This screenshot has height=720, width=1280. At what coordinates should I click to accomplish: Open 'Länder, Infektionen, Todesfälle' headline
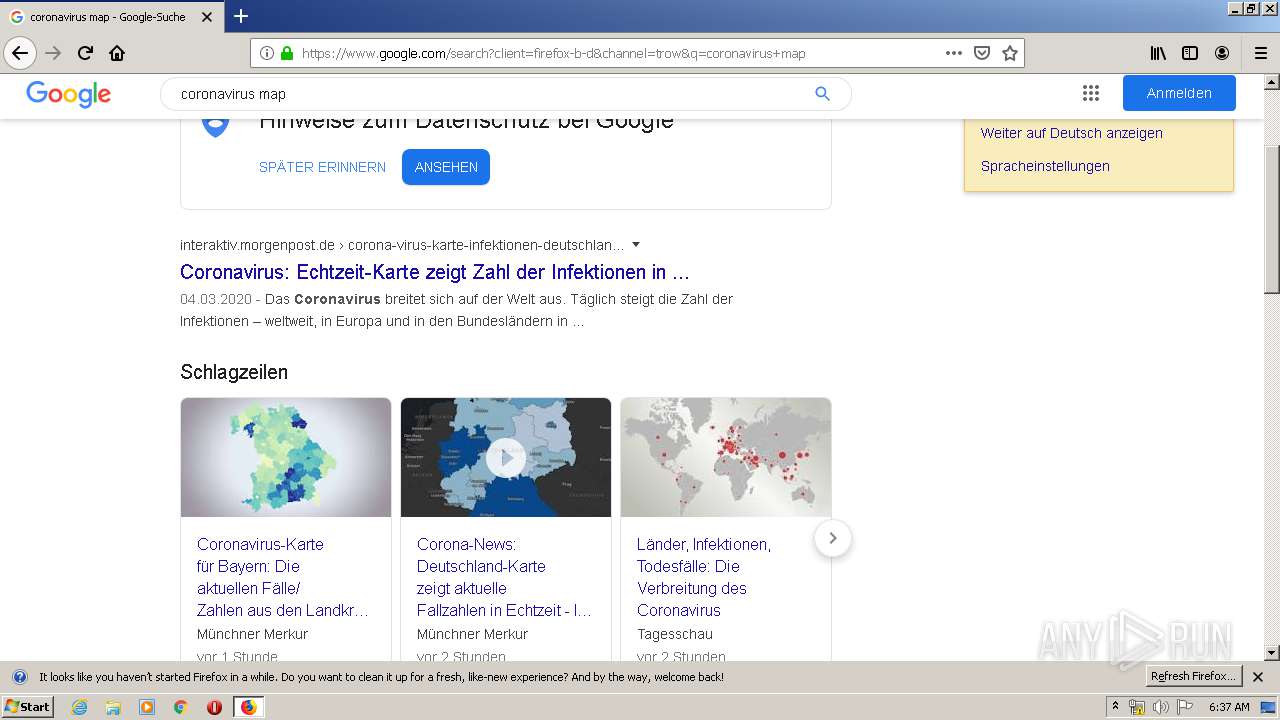point(704,577)
